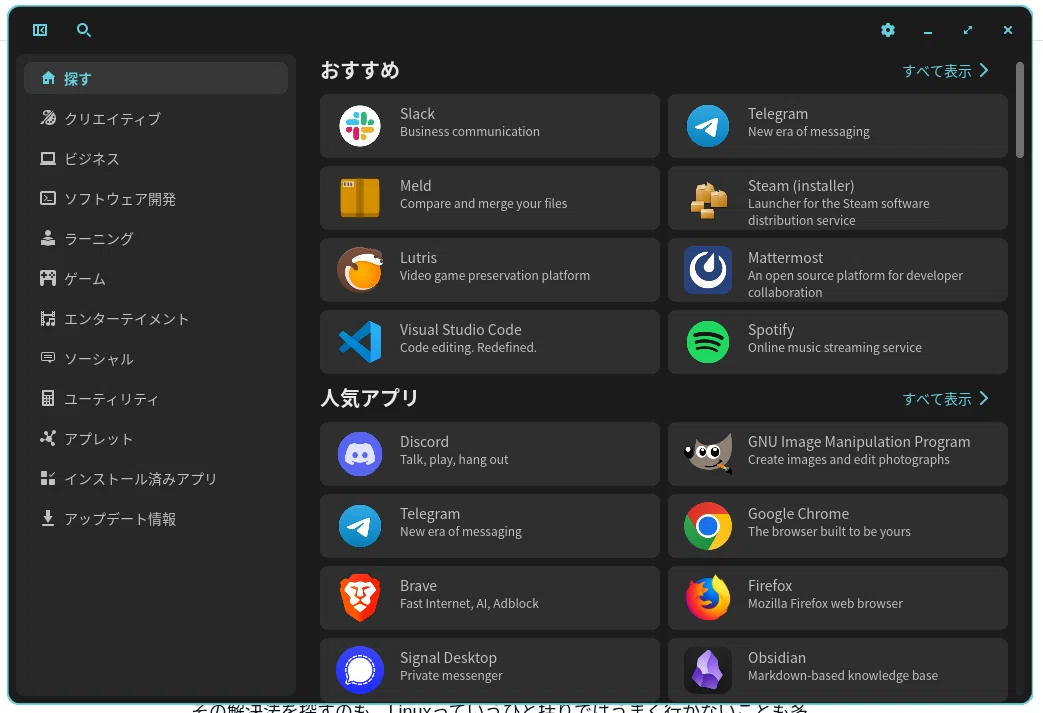Click the GIMP mascot icon
1043x713 pixels.
pos(708,454)
